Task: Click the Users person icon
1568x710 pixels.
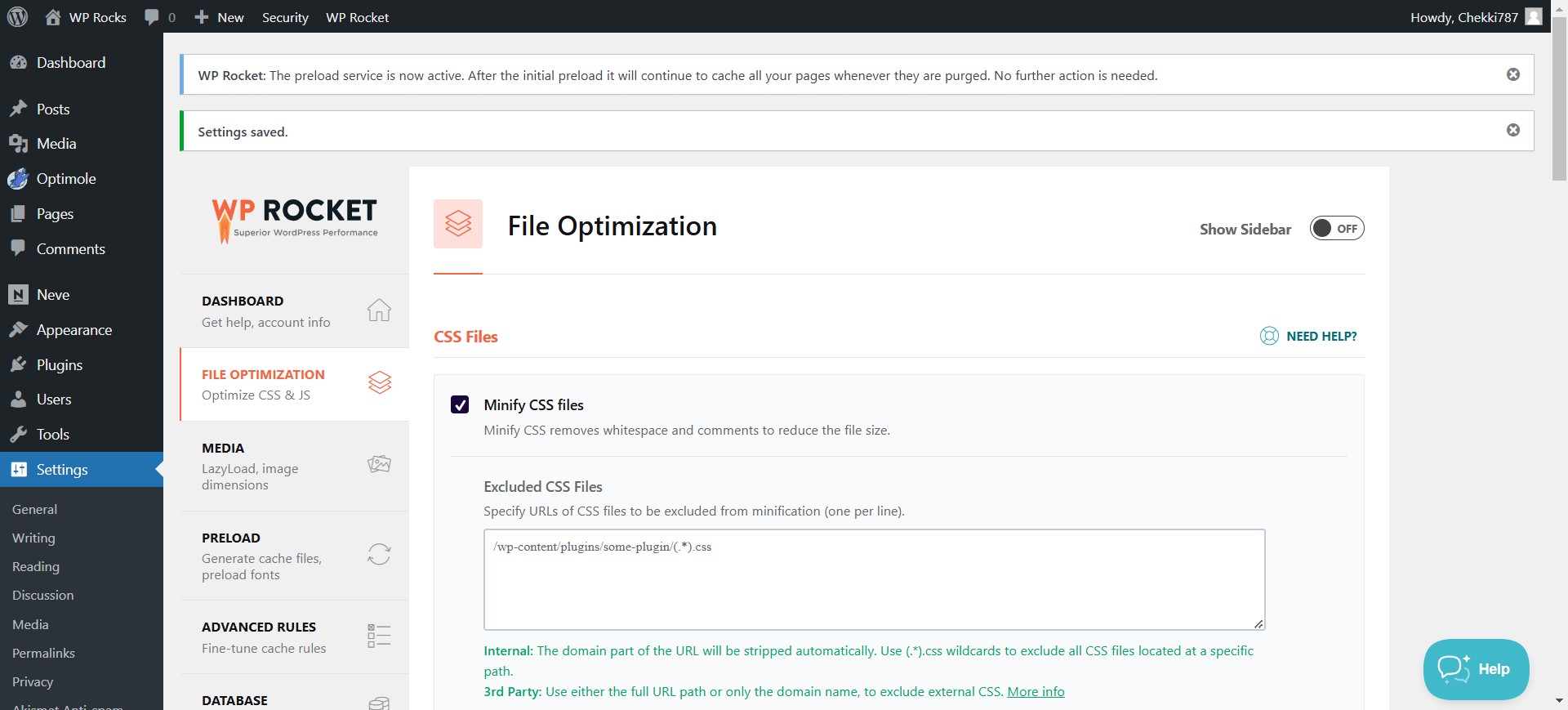Action: tap(18, 400)
